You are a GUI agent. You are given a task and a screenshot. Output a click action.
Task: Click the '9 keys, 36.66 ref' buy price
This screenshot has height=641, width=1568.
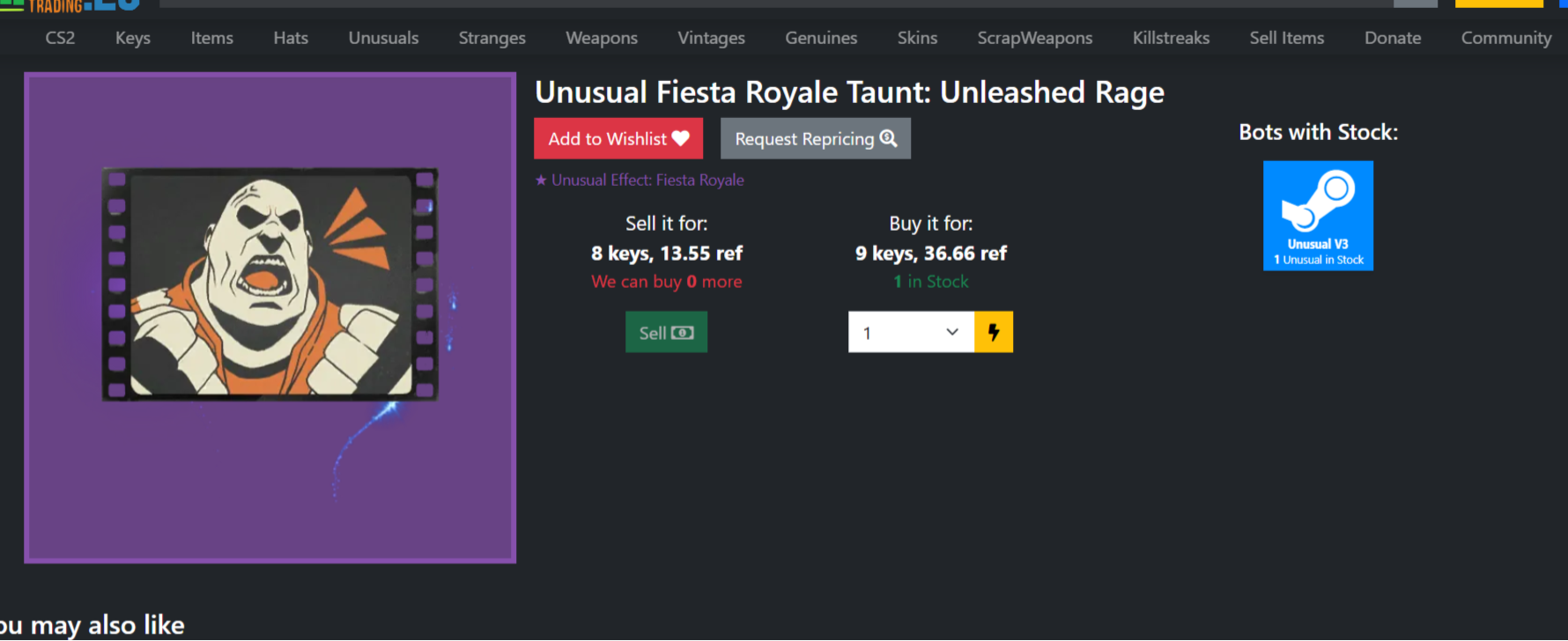(x=930, y=254)
